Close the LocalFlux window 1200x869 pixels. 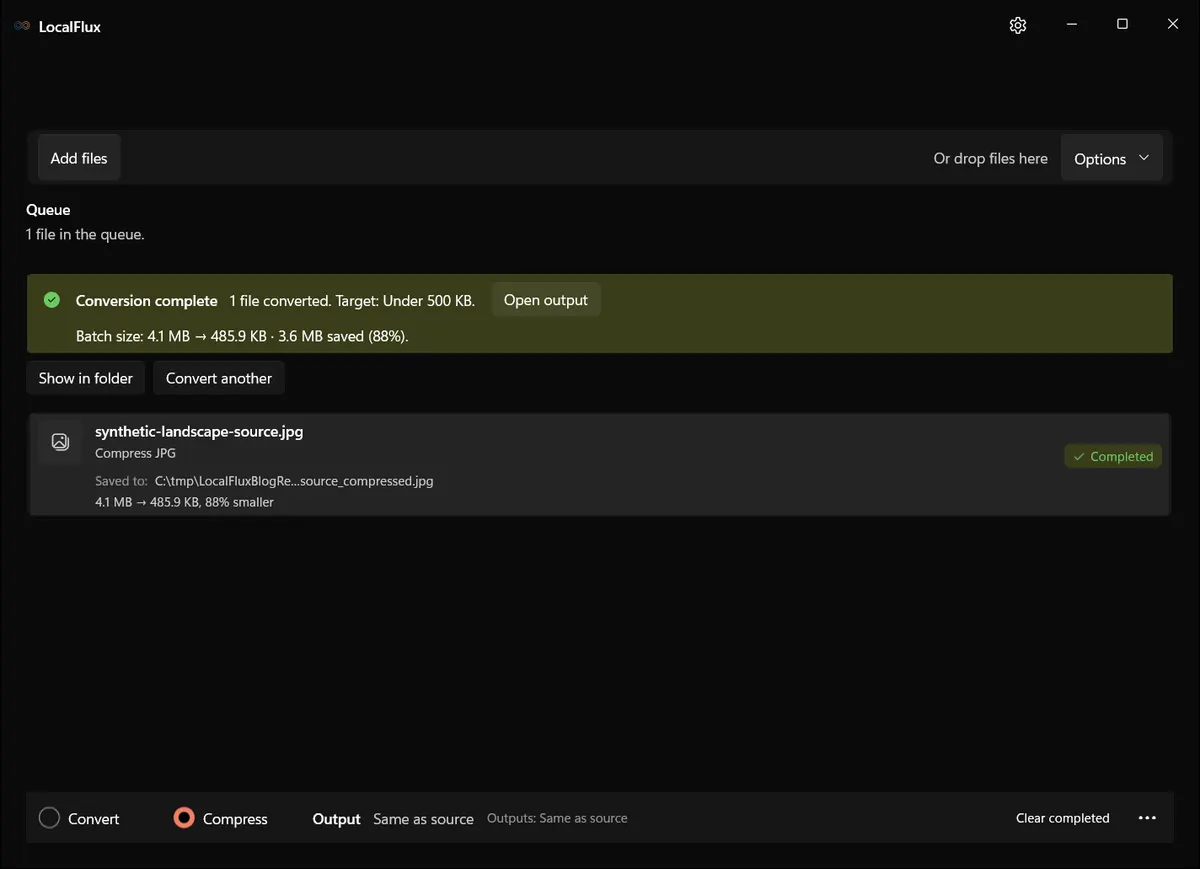[x=1173, y=25]
